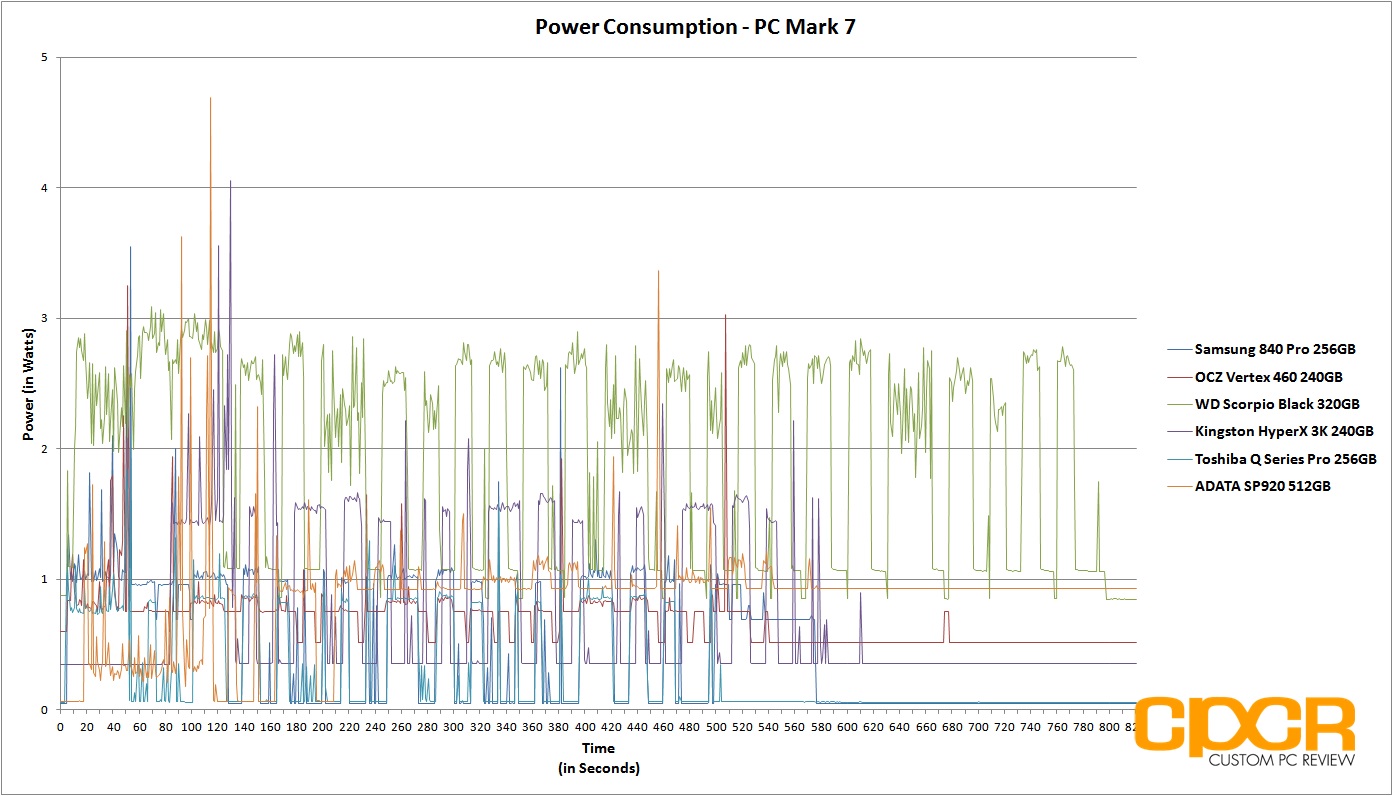1393x796 pixels.
Task: Click the x-axis tick label 300
Action: tap(454, 726)
